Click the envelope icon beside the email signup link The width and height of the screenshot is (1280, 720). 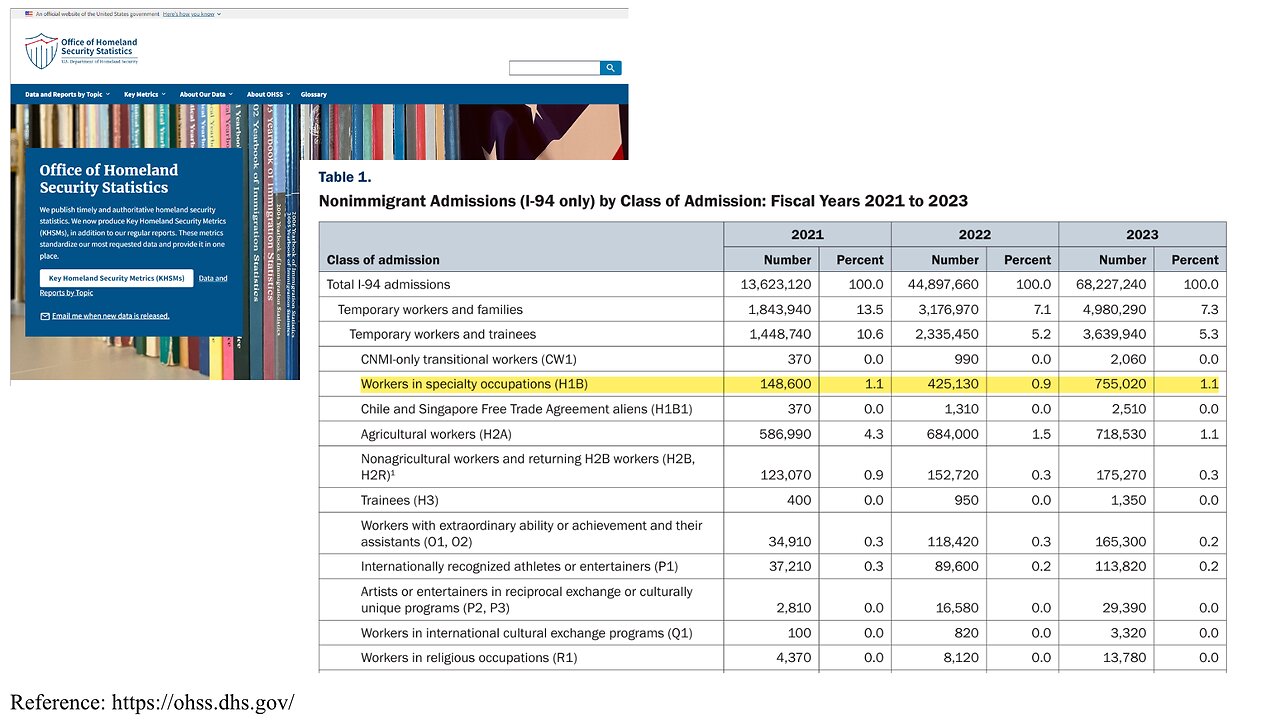pyautogui.click(x=45, y=316)
